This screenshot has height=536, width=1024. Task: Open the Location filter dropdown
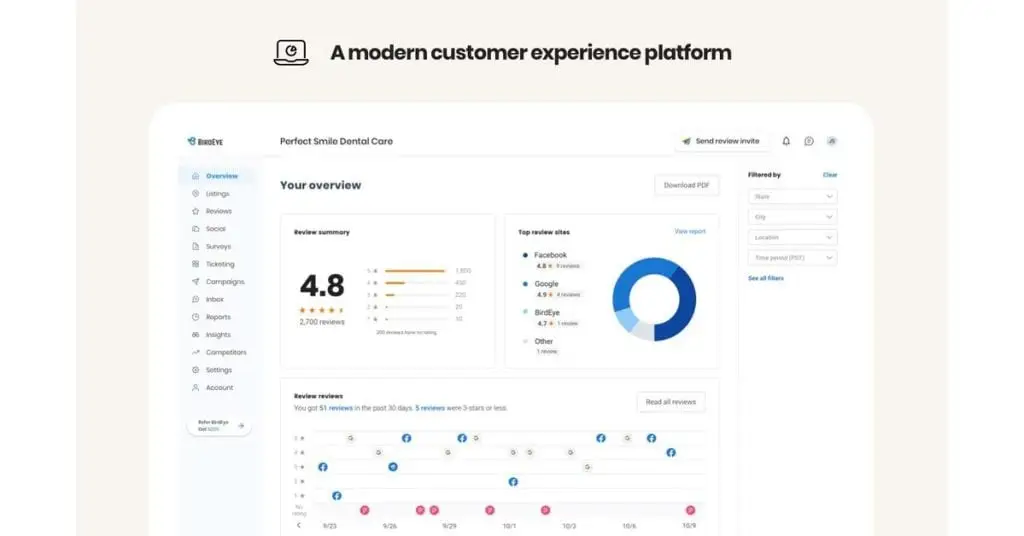792,238
